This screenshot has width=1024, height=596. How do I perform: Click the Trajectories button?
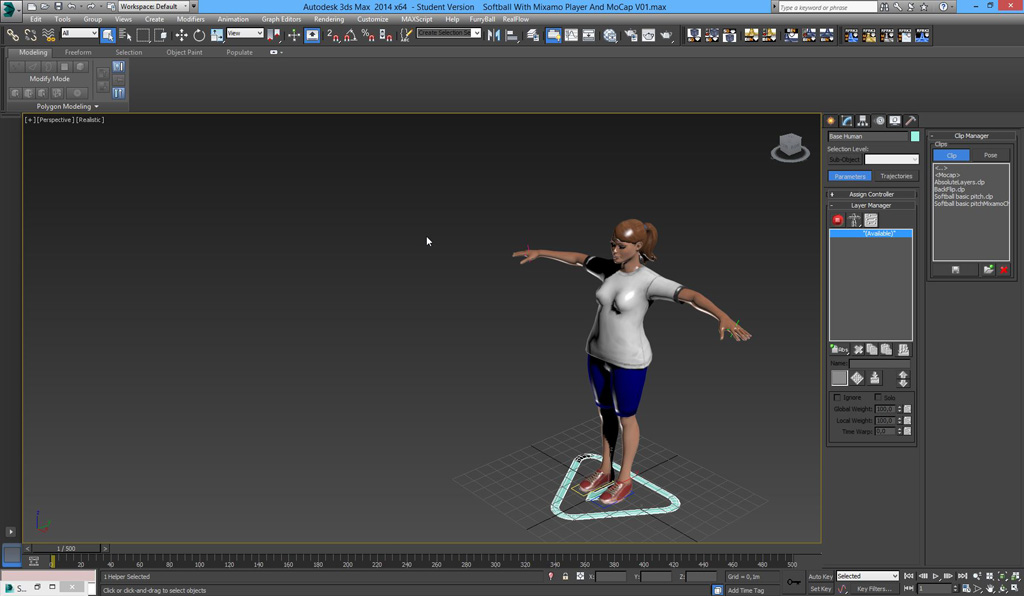coord(896,176)
